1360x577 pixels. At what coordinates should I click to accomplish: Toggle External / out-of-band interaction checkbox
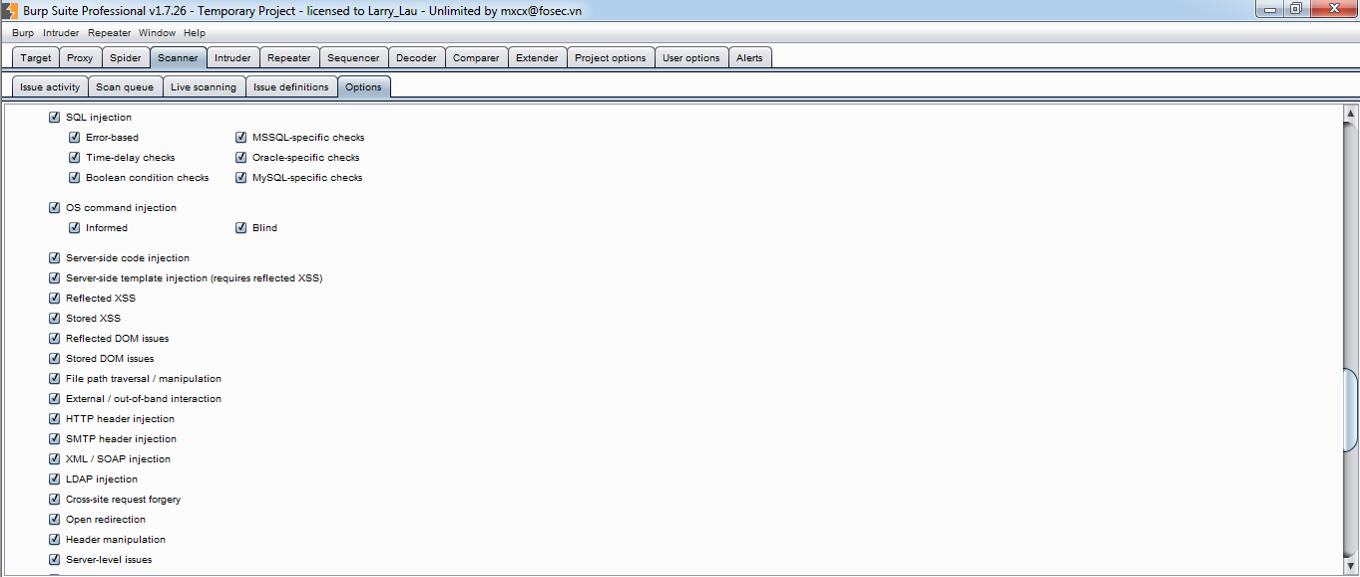(55, 398)
